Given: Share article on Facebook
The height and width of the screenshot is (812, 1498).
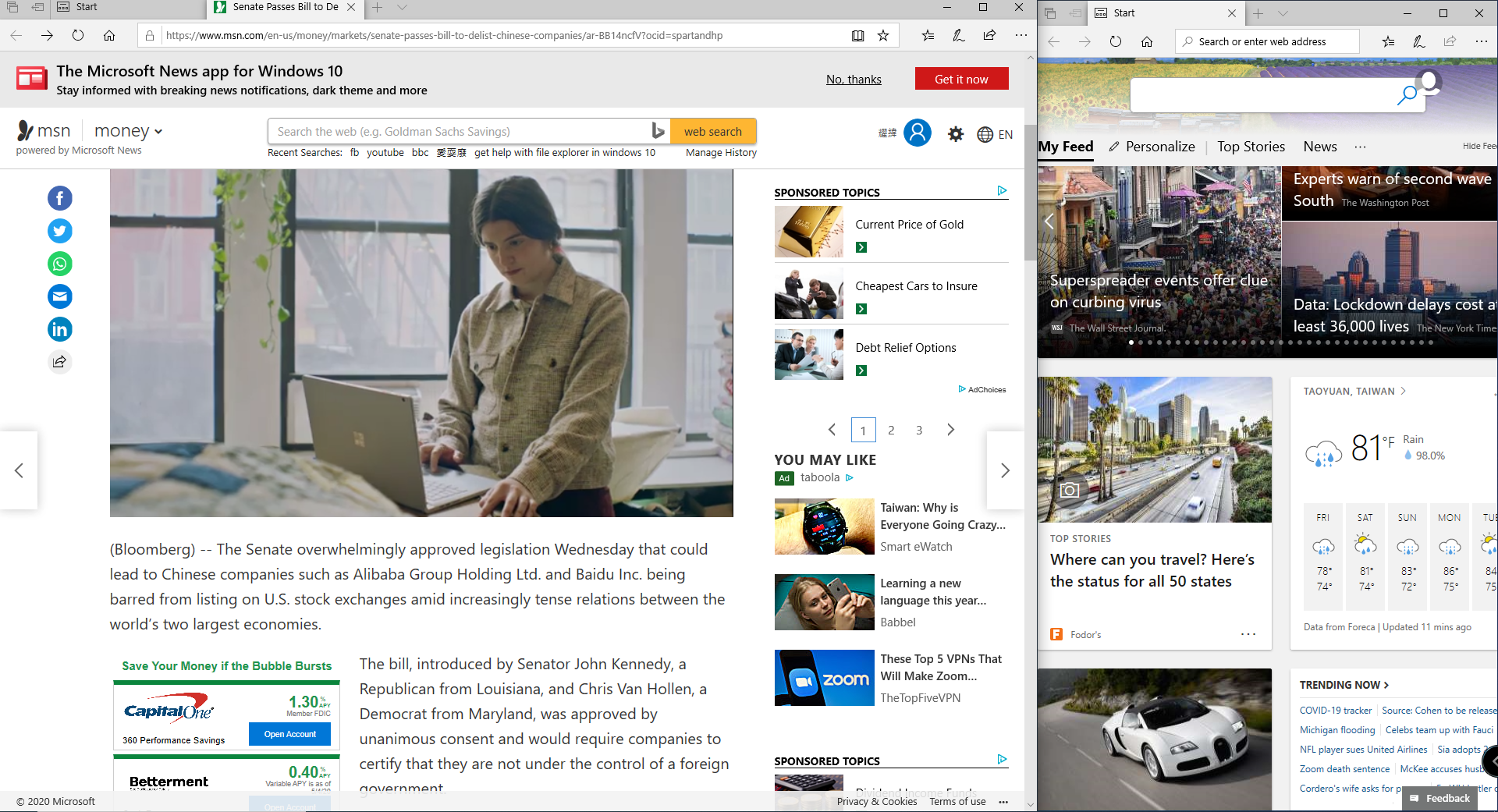Looking at the screenshot, I should [60, 198].
